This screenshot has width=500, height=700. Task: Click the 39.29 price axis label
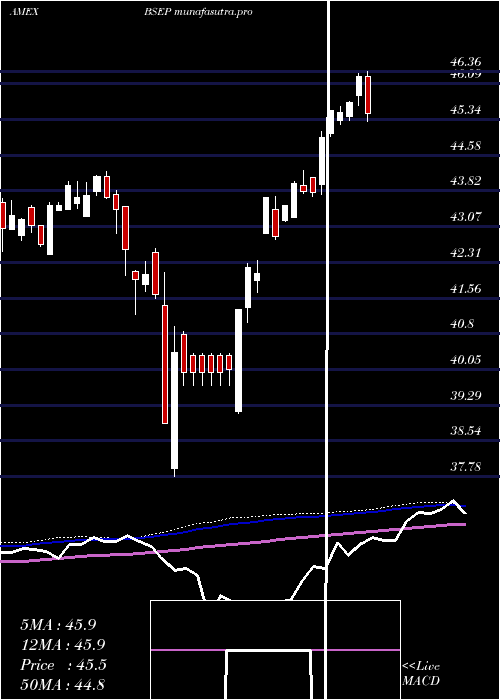[465, 395]
